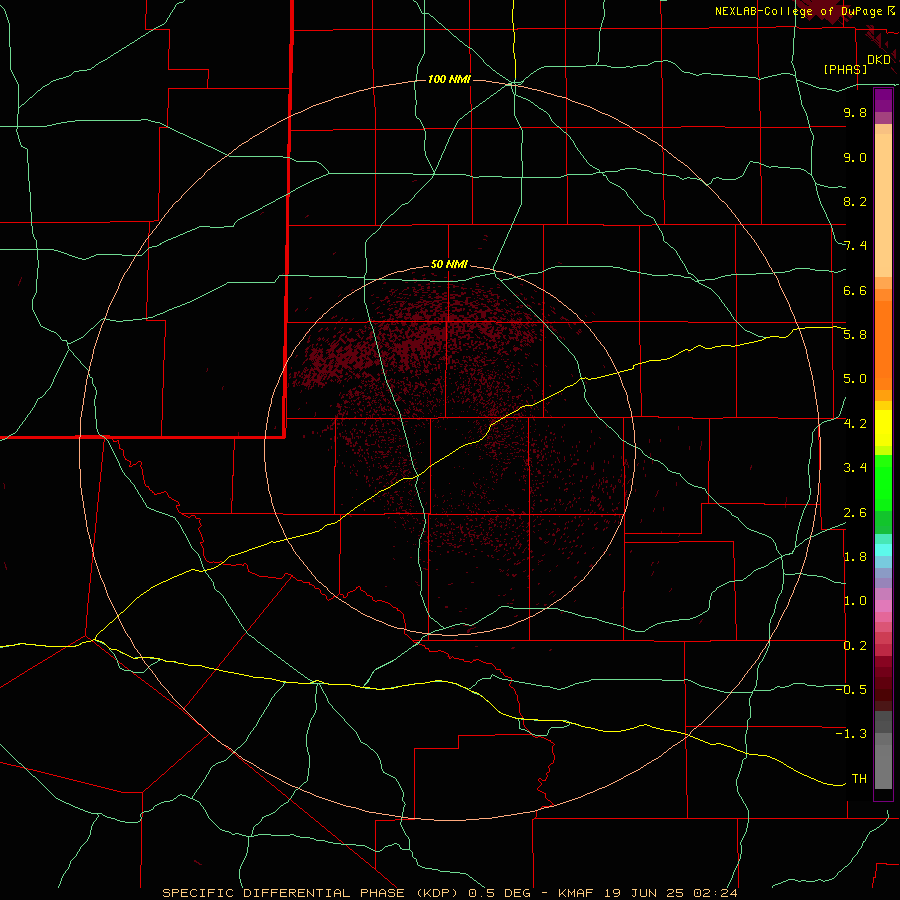Click the -0.5 scale value
The width and height of the screenshot is (900, 900).
click(x=851, y=690)
